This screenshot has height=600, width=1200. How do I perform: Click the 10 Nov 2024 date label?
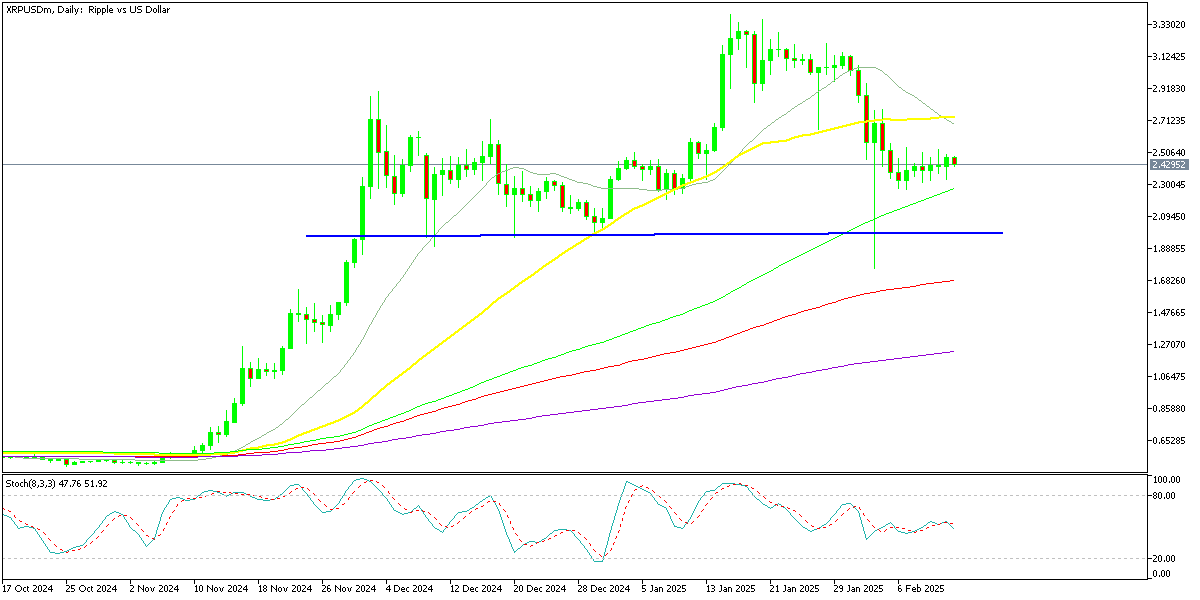pos(219,590)
